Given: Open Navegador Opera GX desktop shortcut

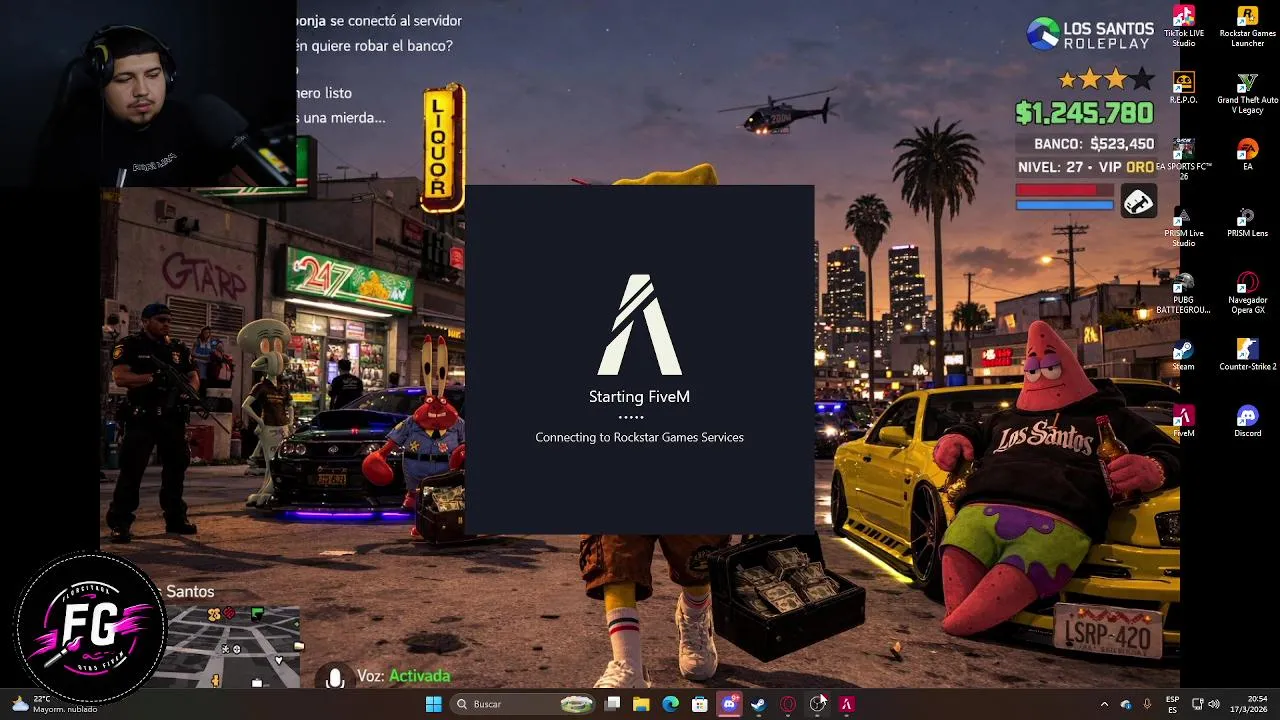Looking at the screenshot, I should (x=1247, y=293).
